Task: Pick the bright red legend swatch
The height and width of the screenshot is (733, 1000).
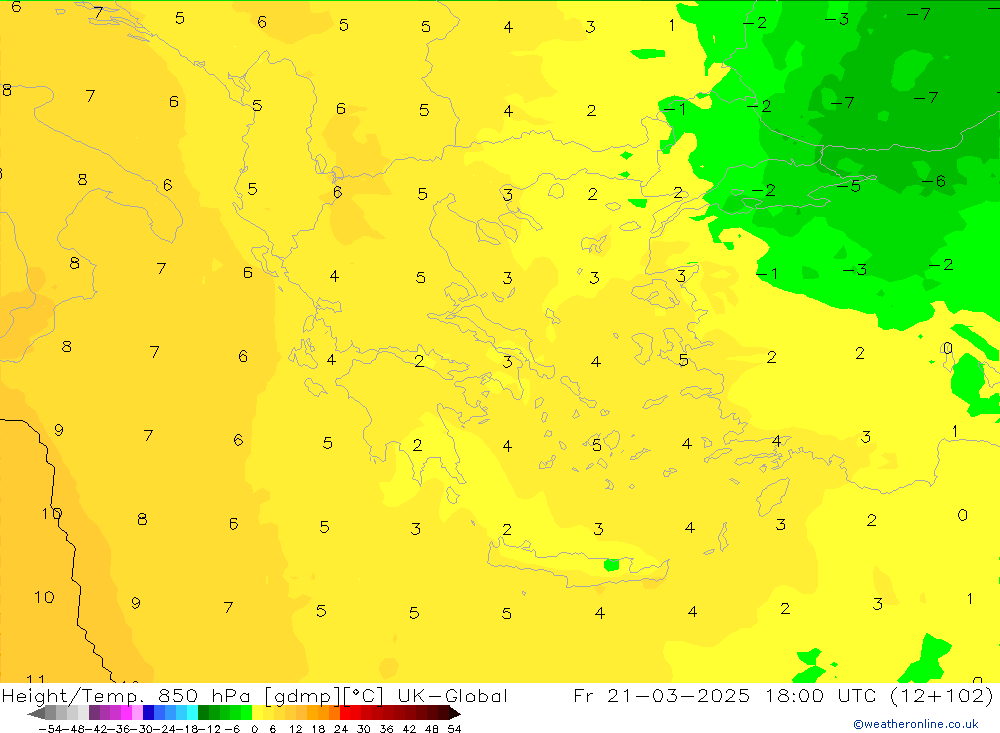Action: 345,713
